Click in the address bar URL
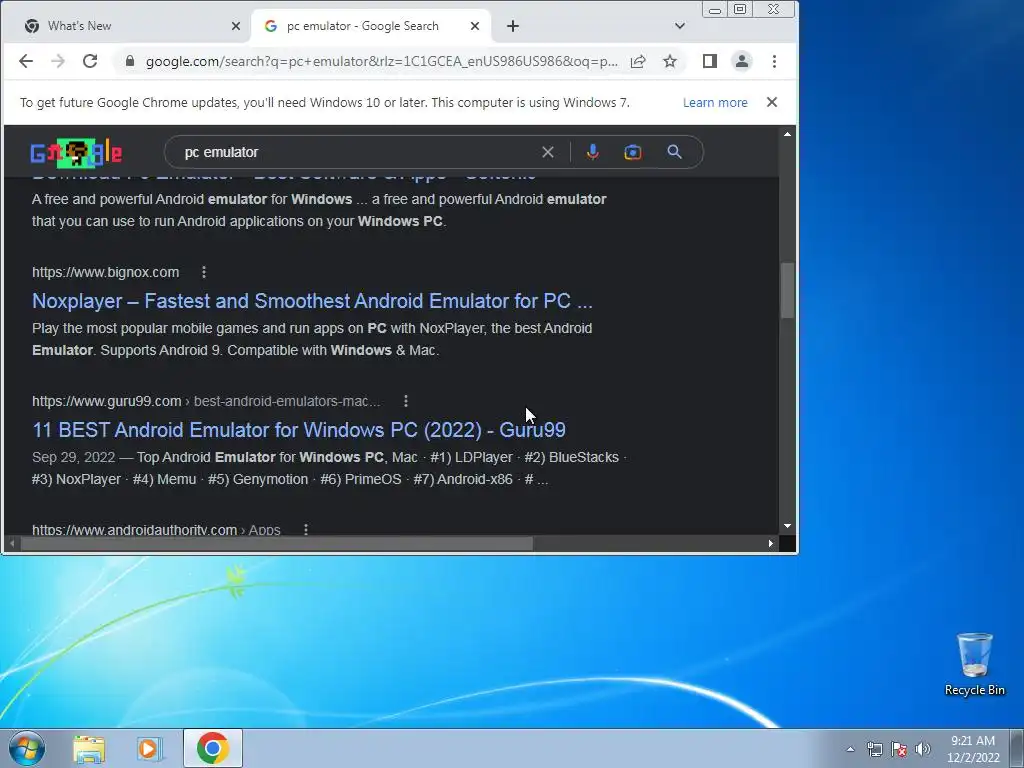The height and width of the screenshot is (768, 1024). coord(381,61)
